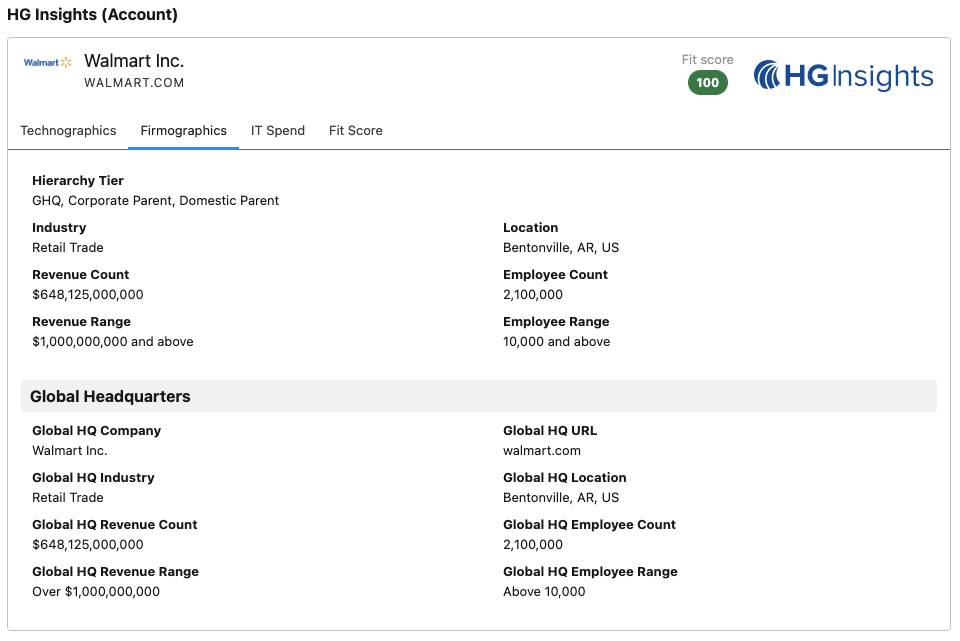Open the IT Spend tab
The image size is (960, 641).
coord(277,130)
